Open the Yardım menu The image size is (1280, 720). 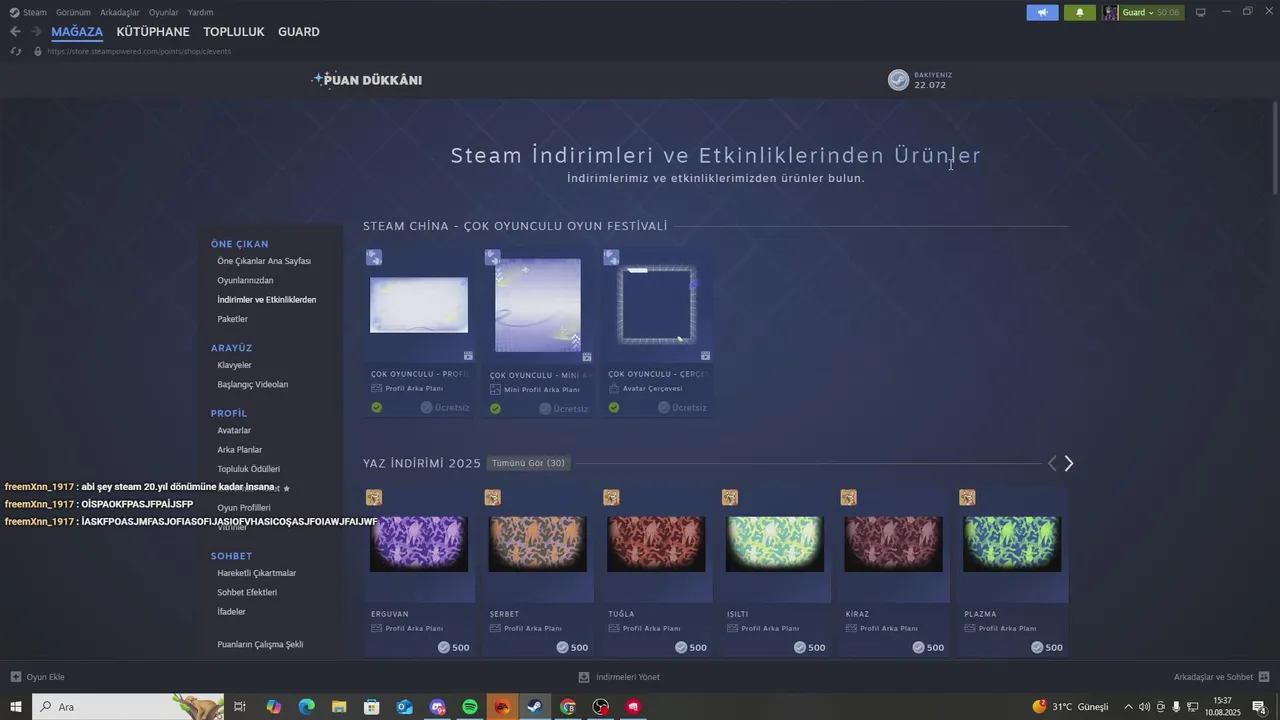pyautogui.click(x=201, y=12)
